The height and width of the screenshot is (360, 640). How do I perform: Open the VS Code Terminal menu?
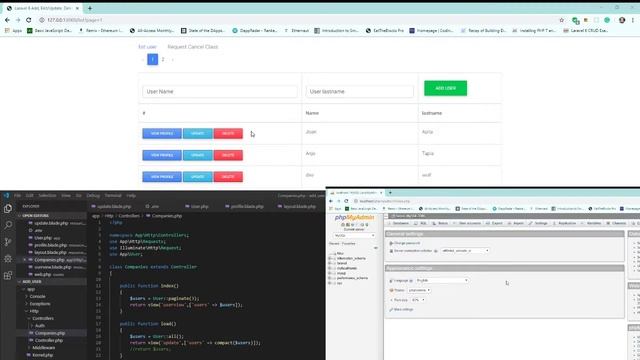click(113, 196)
